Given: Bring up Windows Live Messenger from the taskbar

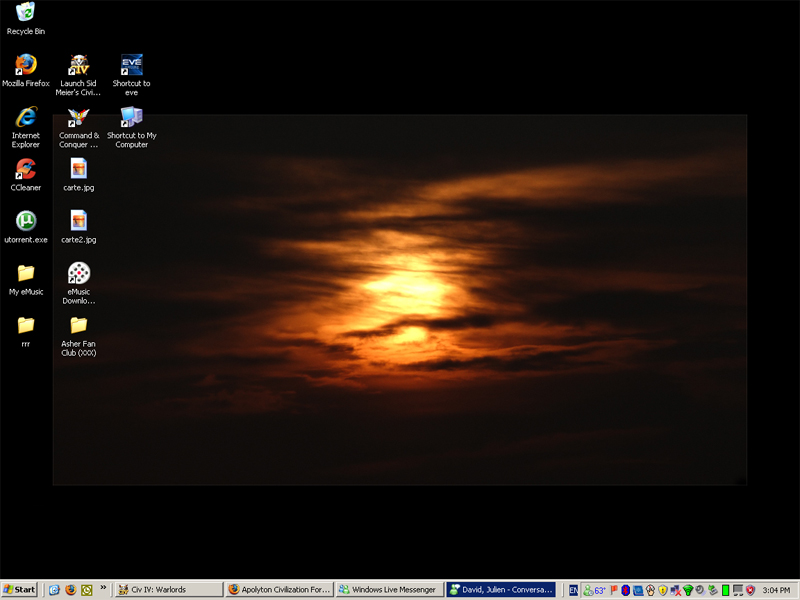Looking at the screenshot, I should coord(388,590).
